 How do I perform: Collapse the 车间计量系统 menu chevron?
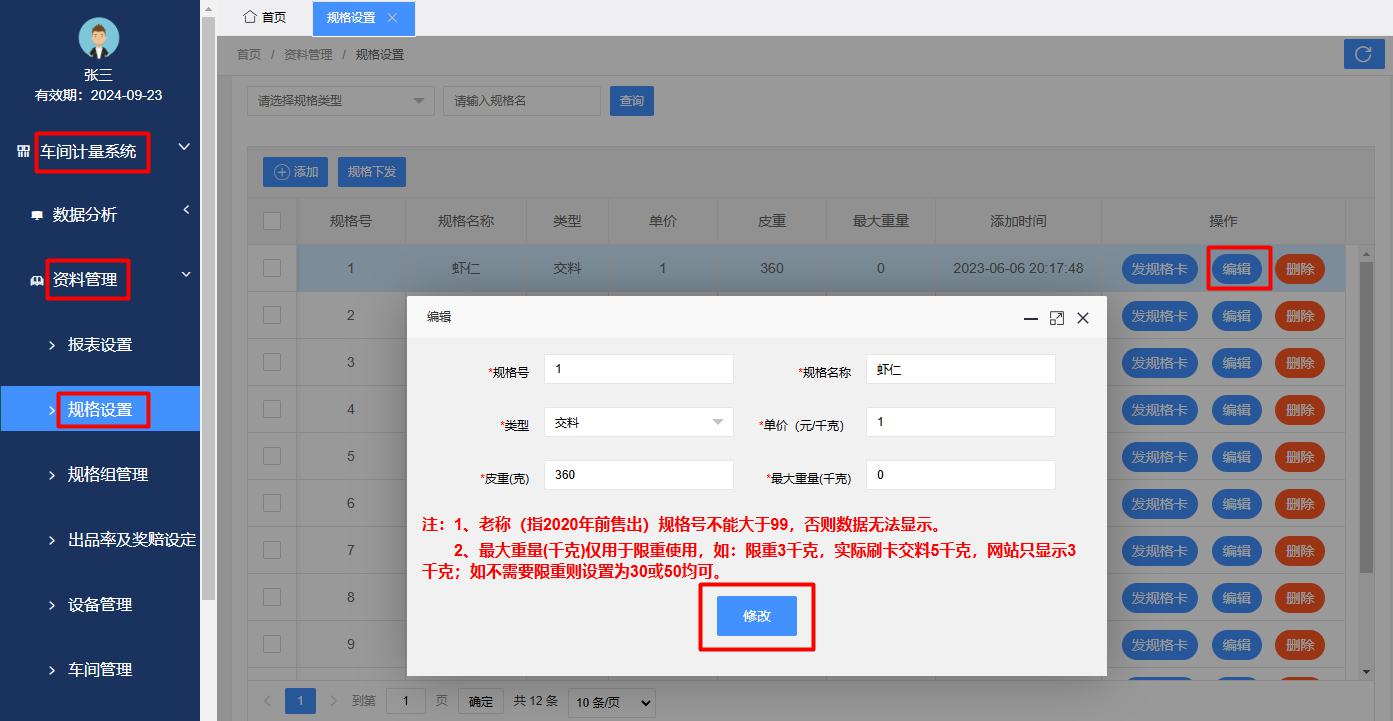(x=184, y=147)
